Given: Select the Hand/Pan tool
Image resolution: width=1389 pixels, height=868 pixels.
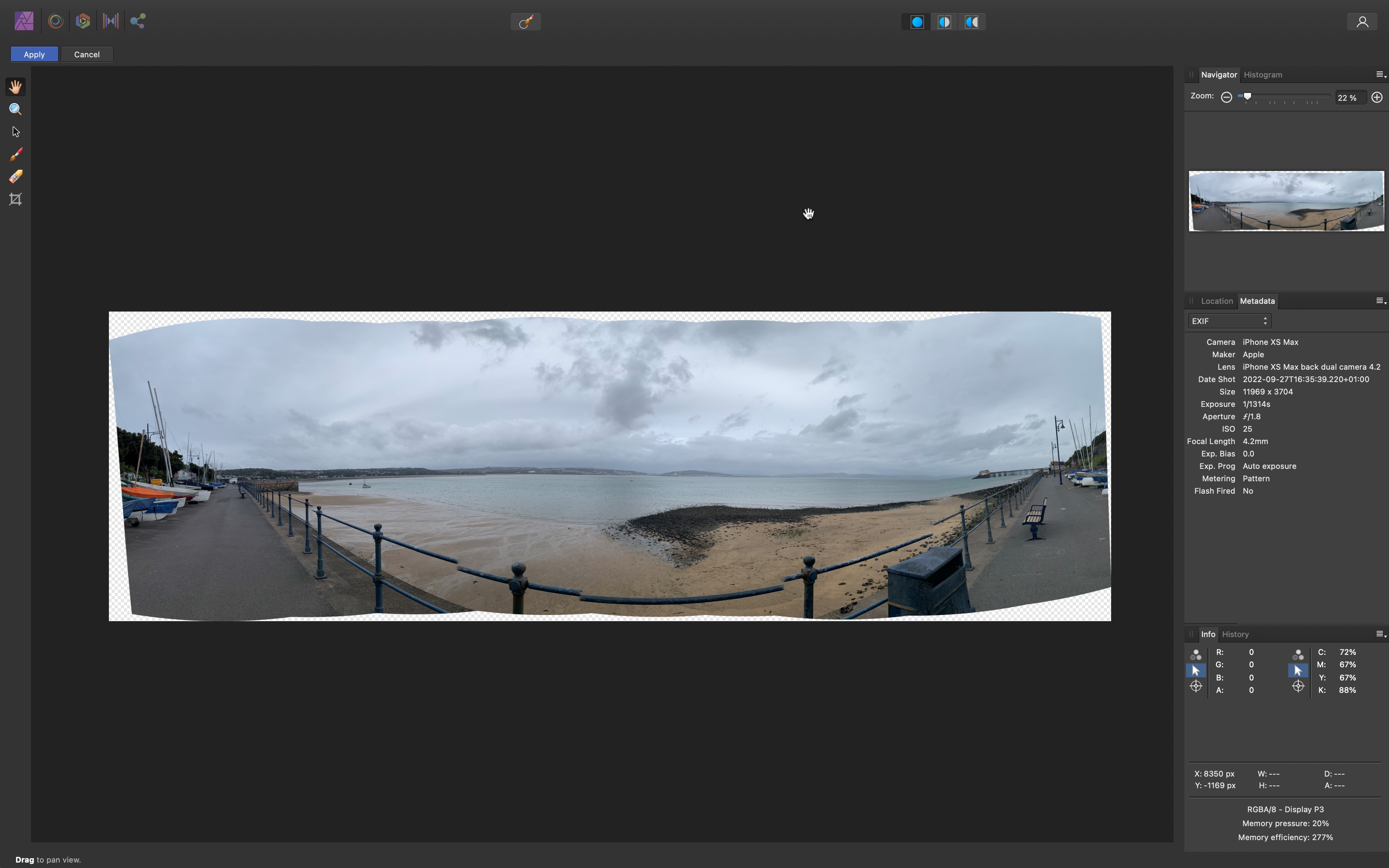Looking at the screenshot, I should 15,87.
